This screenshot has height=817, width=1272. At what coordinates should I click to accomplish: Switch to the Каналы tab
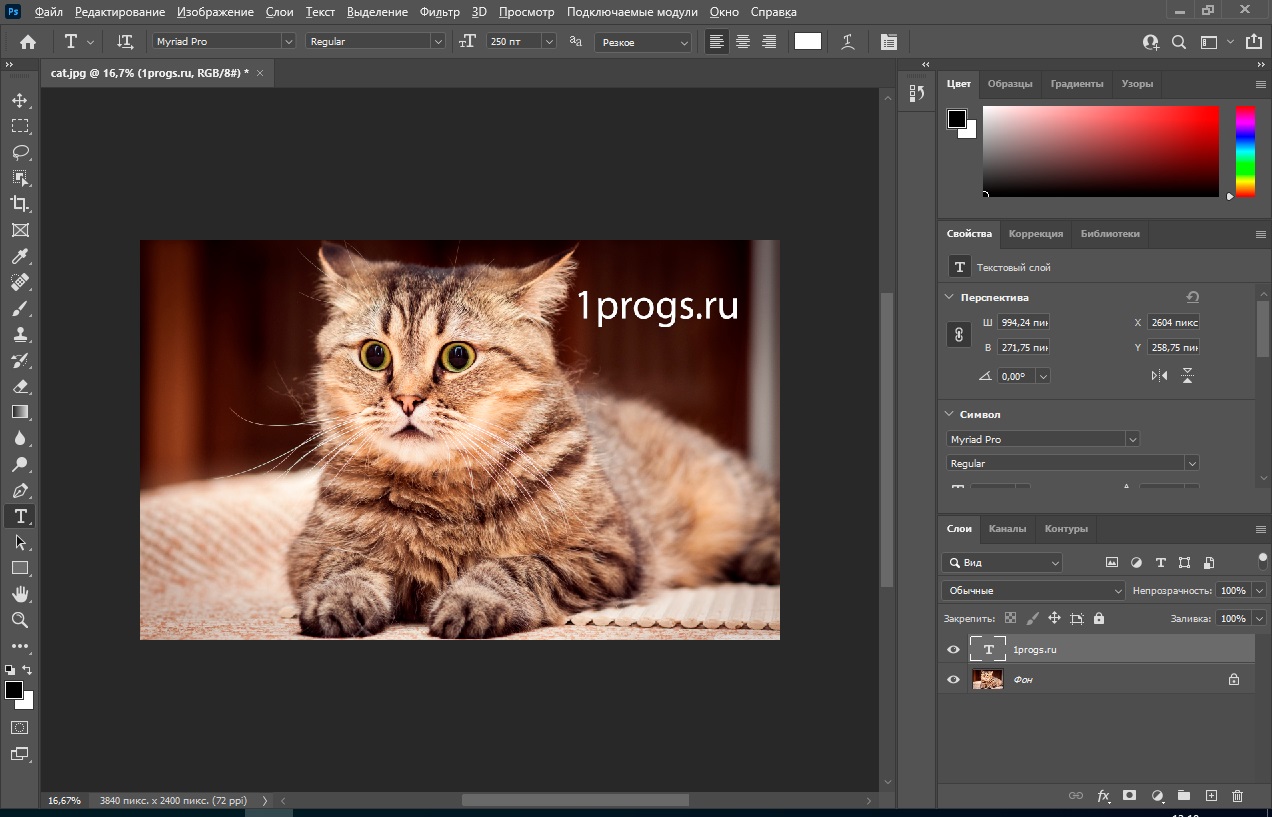coord(1008,529)
